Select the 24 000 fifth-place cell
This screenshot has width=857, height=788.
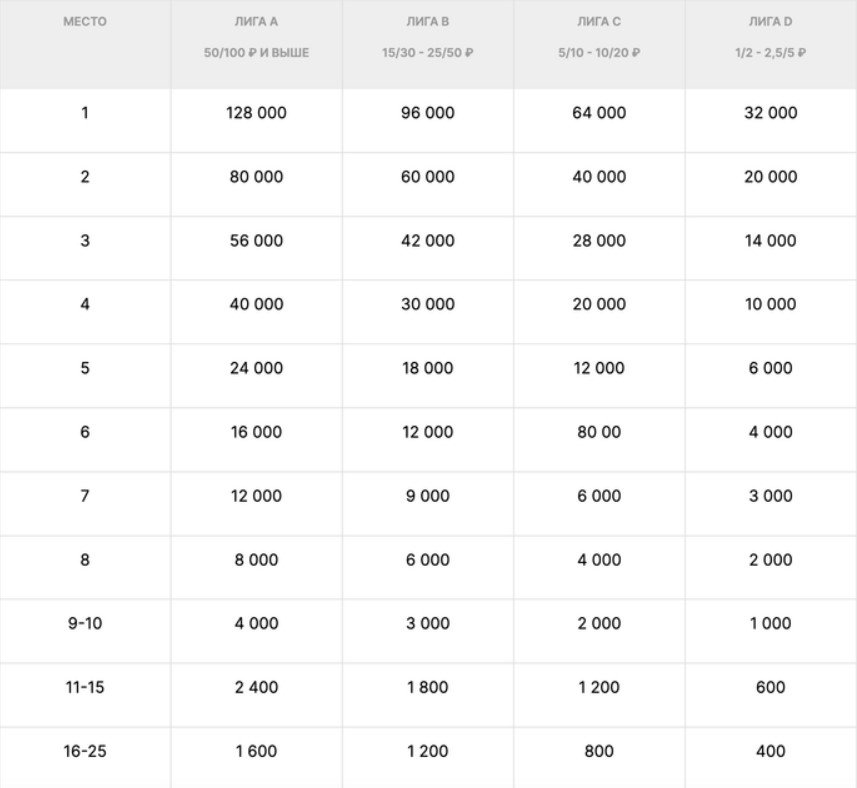[x=256, y=368]
